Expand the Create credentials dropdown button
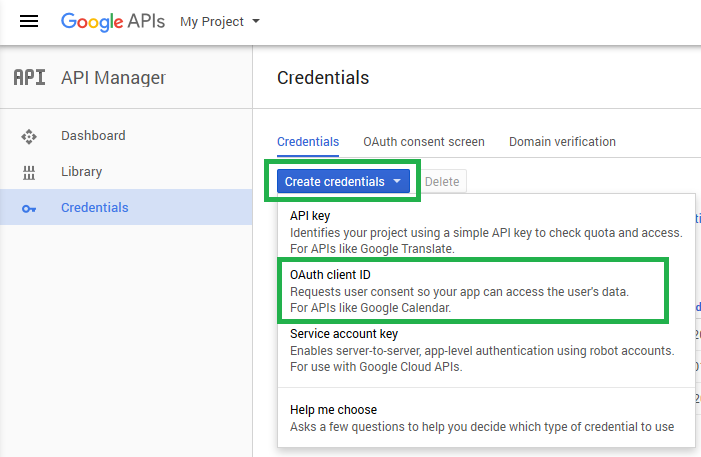This screenshot has width=701, height=457. (343, 181)
